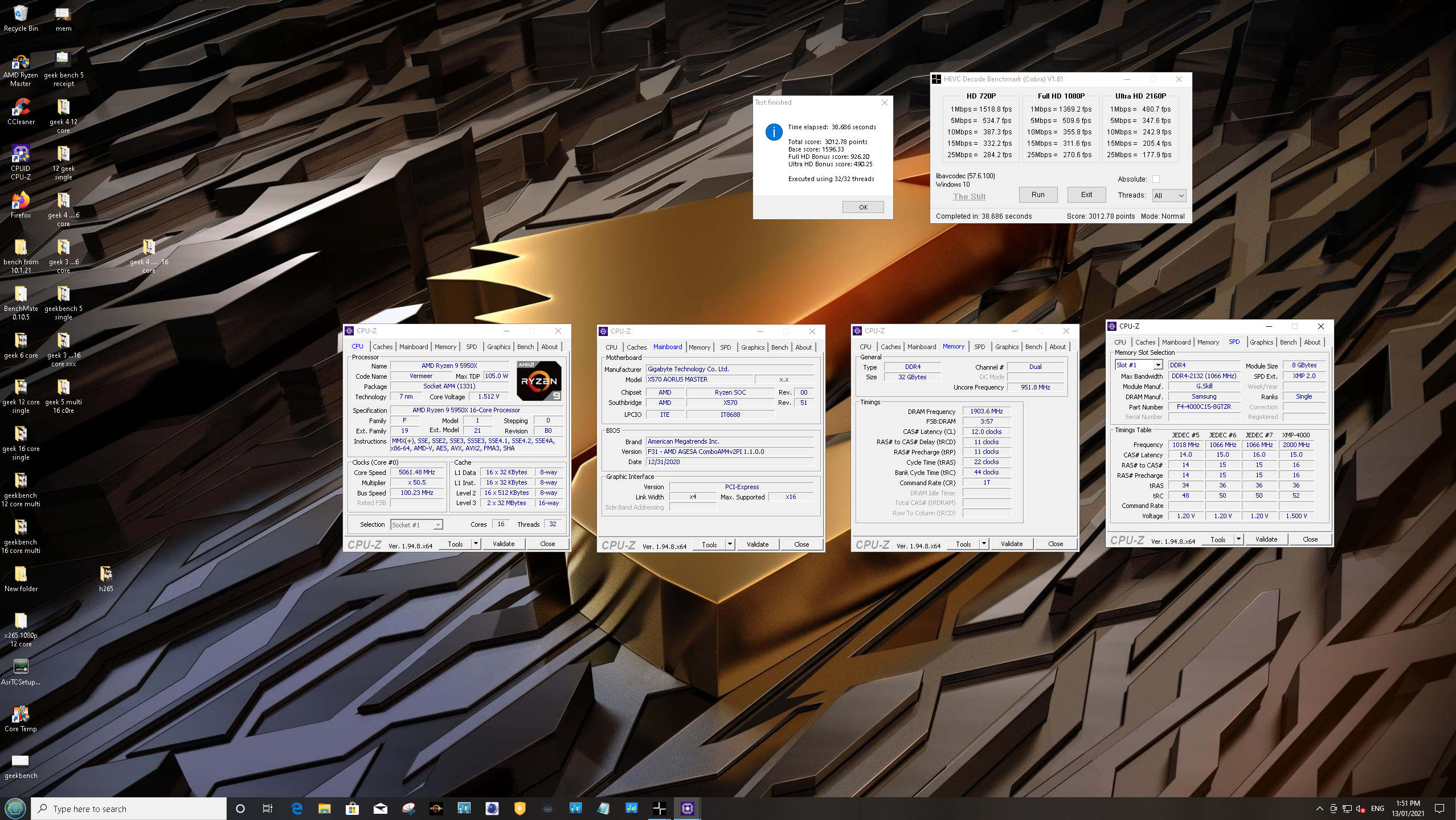Click the muted volume tray icon
This screenshot has height=820, width=1456.
[1361, 809]
